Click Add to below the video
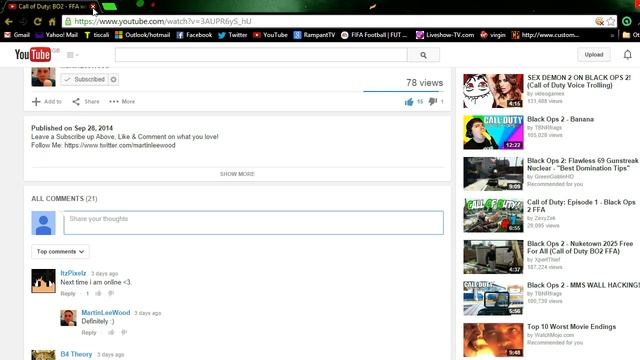Image resolution: width=640 pixels, height=360 pixels. pyautogui.click(x=47, y=102)
